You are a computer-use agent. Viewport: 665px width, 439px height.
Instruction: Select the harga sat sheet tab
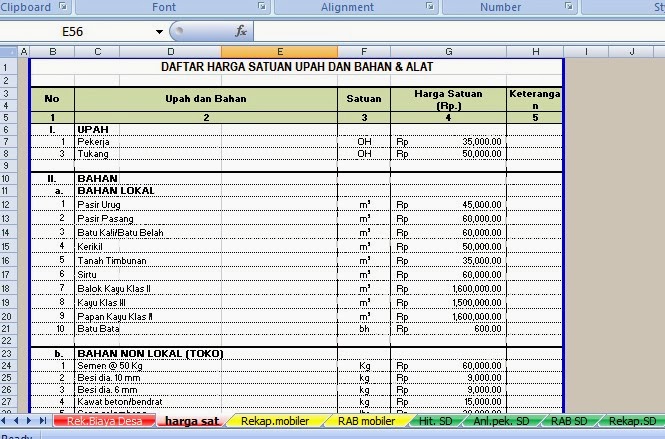point(192,421)
